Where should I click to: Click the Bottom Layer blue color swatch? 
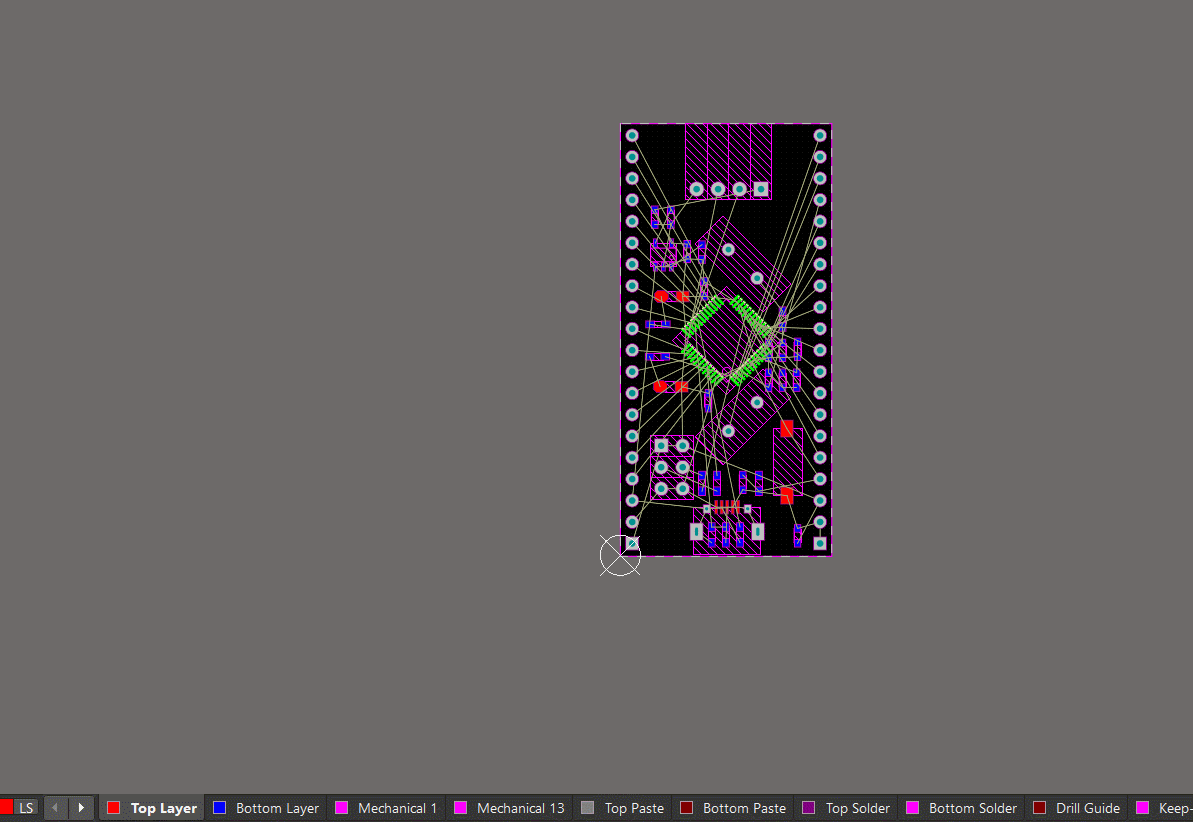[220, 808]
